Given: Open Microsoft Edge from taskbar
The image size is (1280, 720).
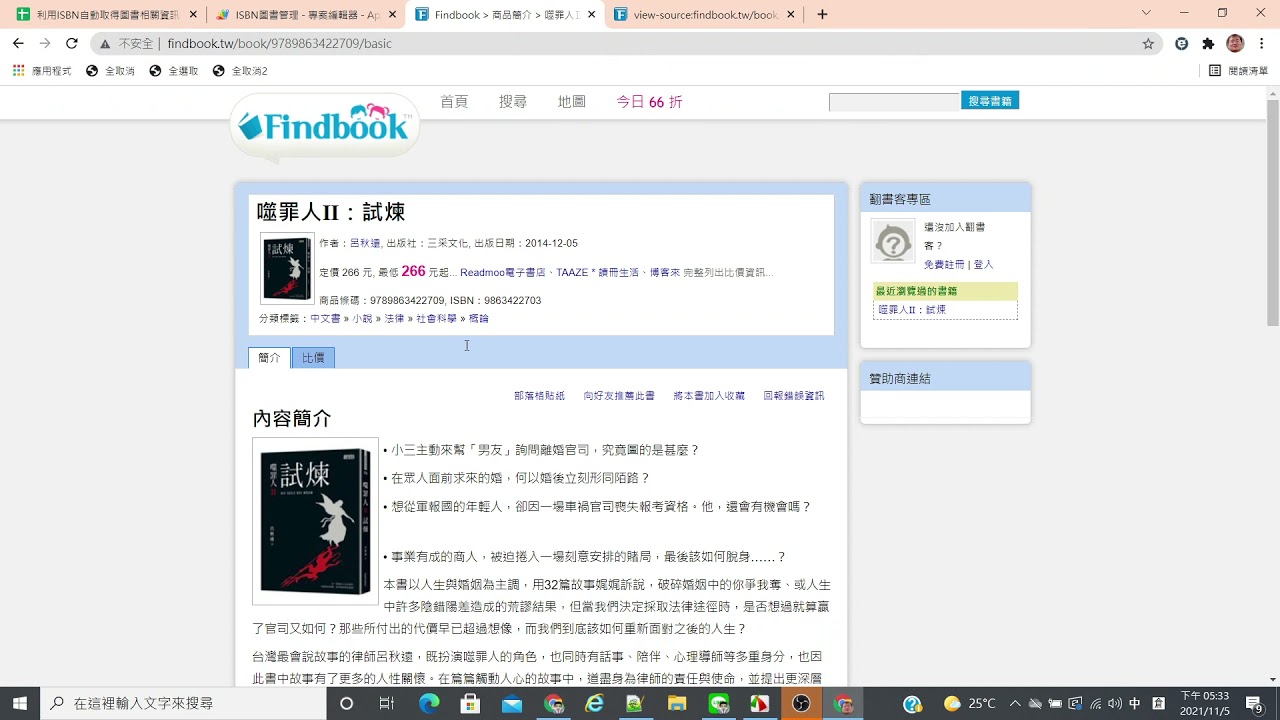Looking at the screenshot, I should point(429,703).
